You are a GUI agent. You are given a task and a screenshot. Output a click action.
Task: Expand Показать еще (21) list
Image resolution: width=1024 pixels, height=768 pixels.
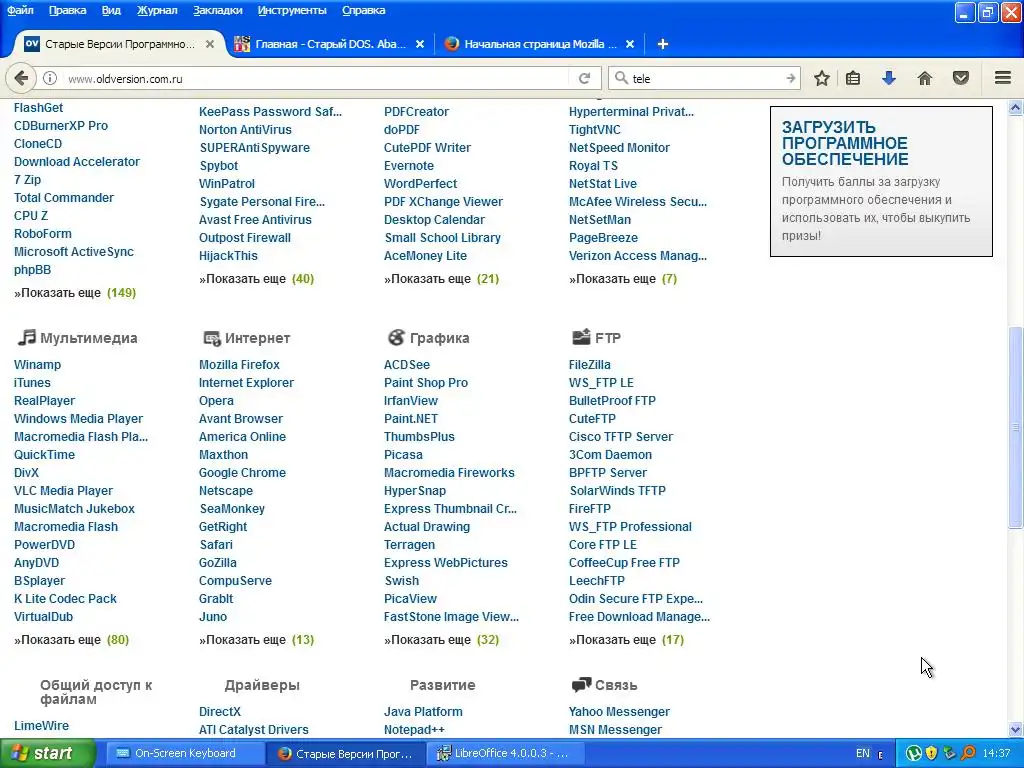click(441, 279)
